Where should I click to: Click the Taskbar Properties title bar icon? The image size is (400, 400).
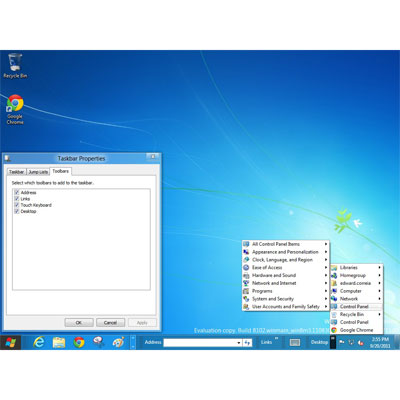click(x=8, y=158)
